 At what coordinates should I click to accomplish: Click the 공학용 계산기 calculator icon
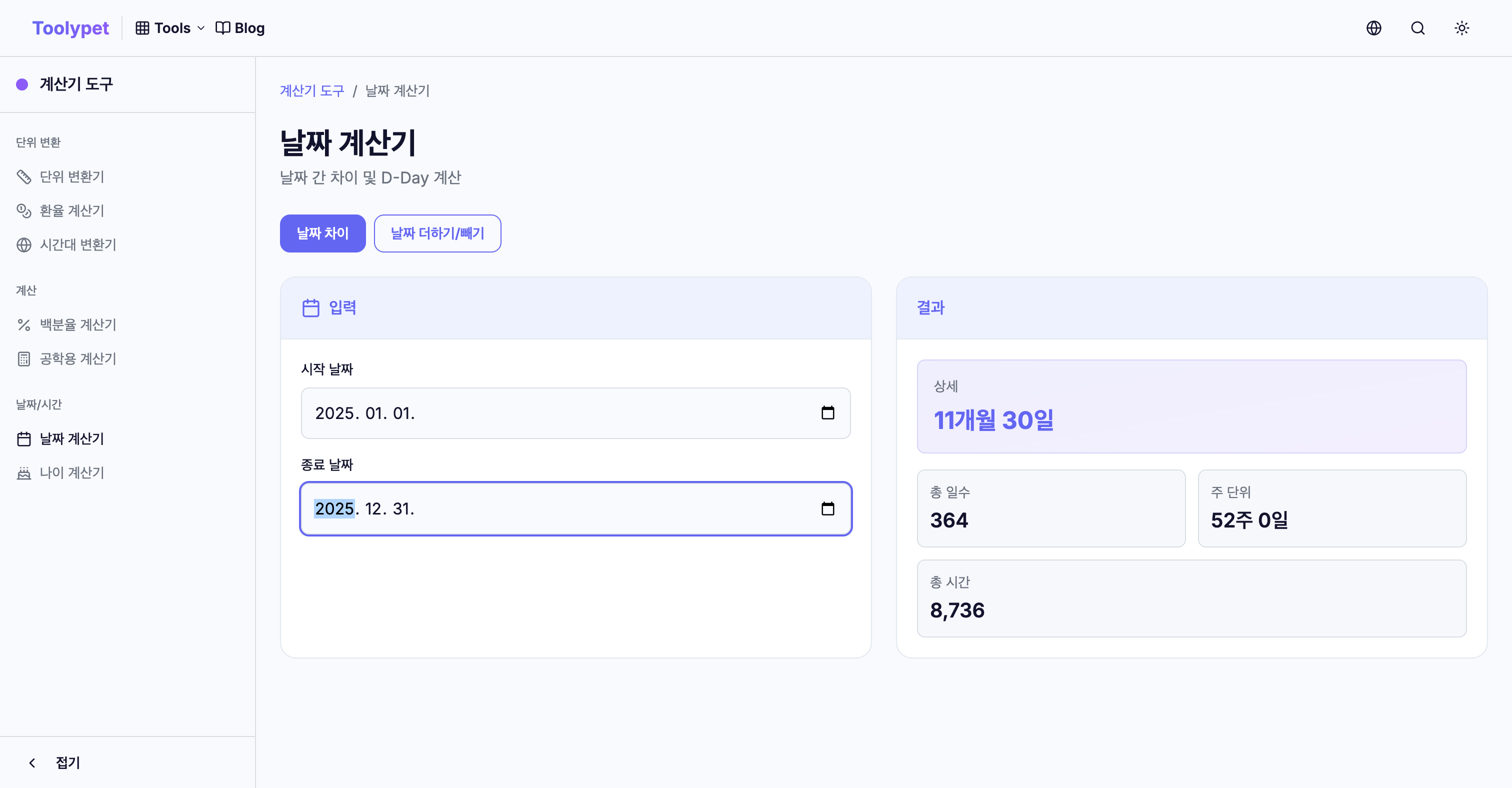(24, 358)
